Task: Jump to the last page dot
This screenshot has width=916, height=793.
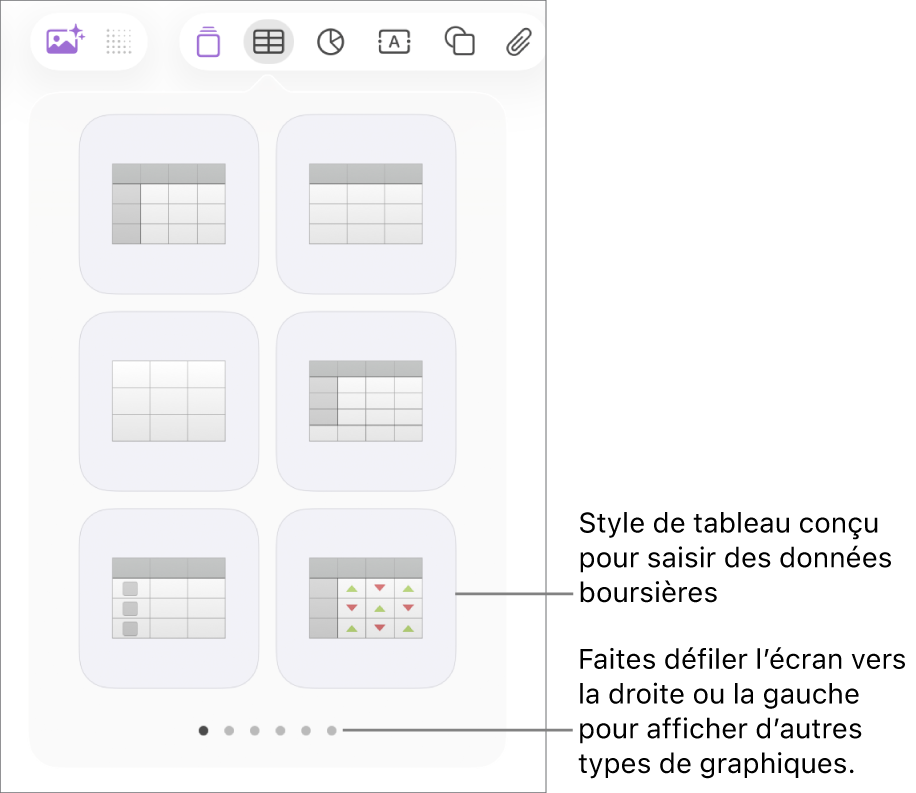Action: (x=331, y=730)
